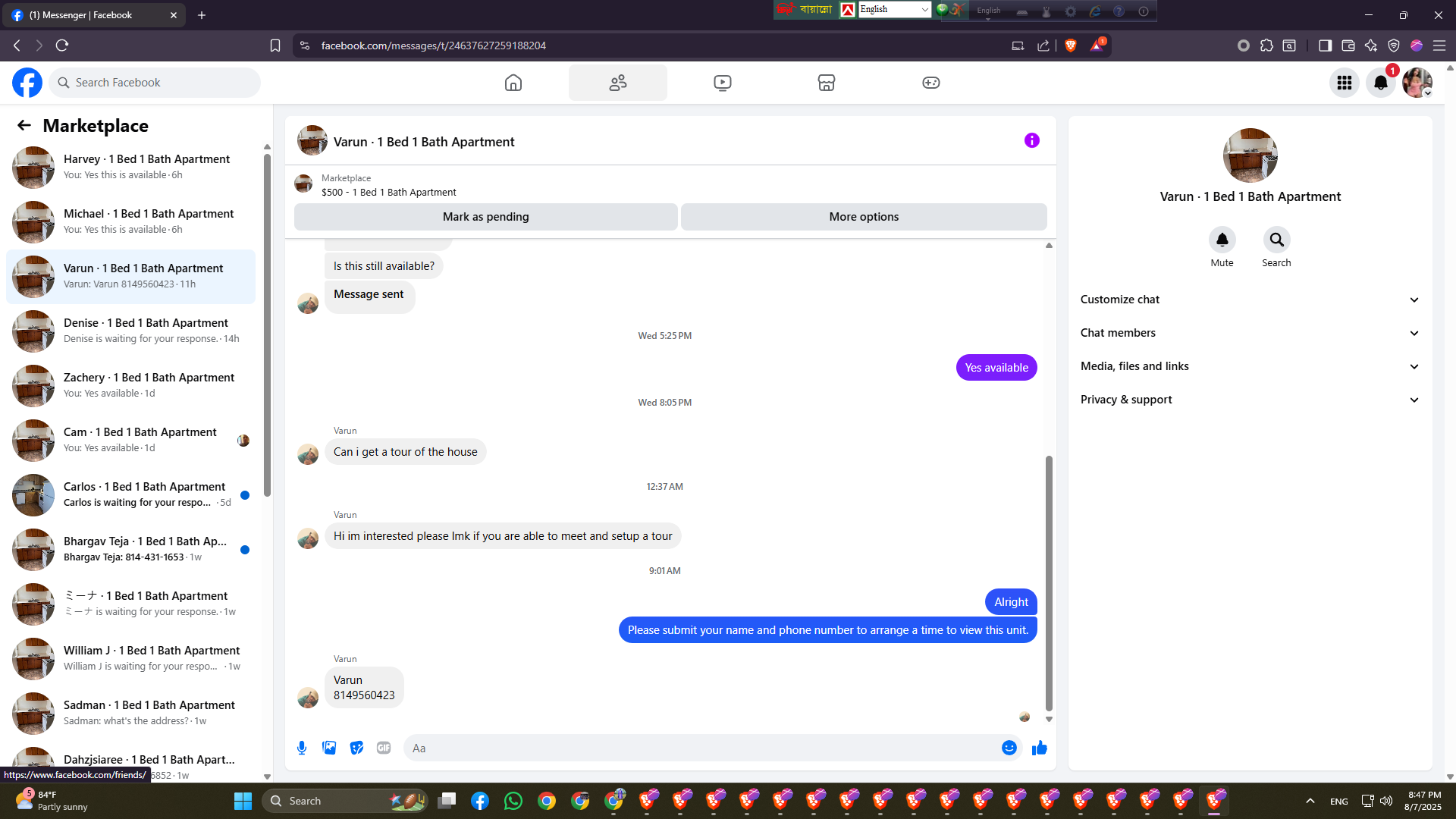Open the account profile dropdown
Image resolution: width=1456 pixels, height=819 pixels.
1417,83
